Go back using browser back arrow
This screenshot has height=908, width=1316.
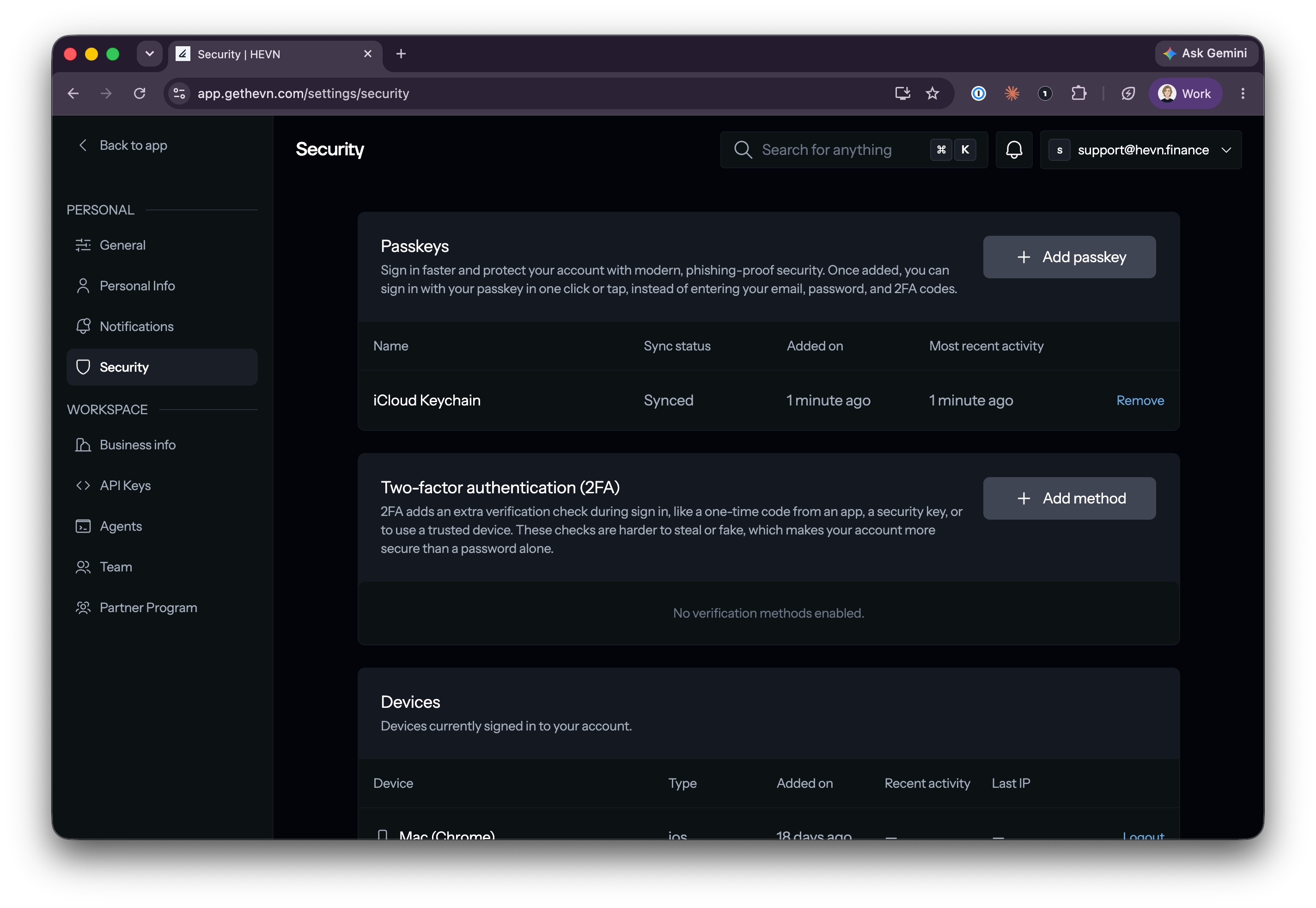point(73,93)
